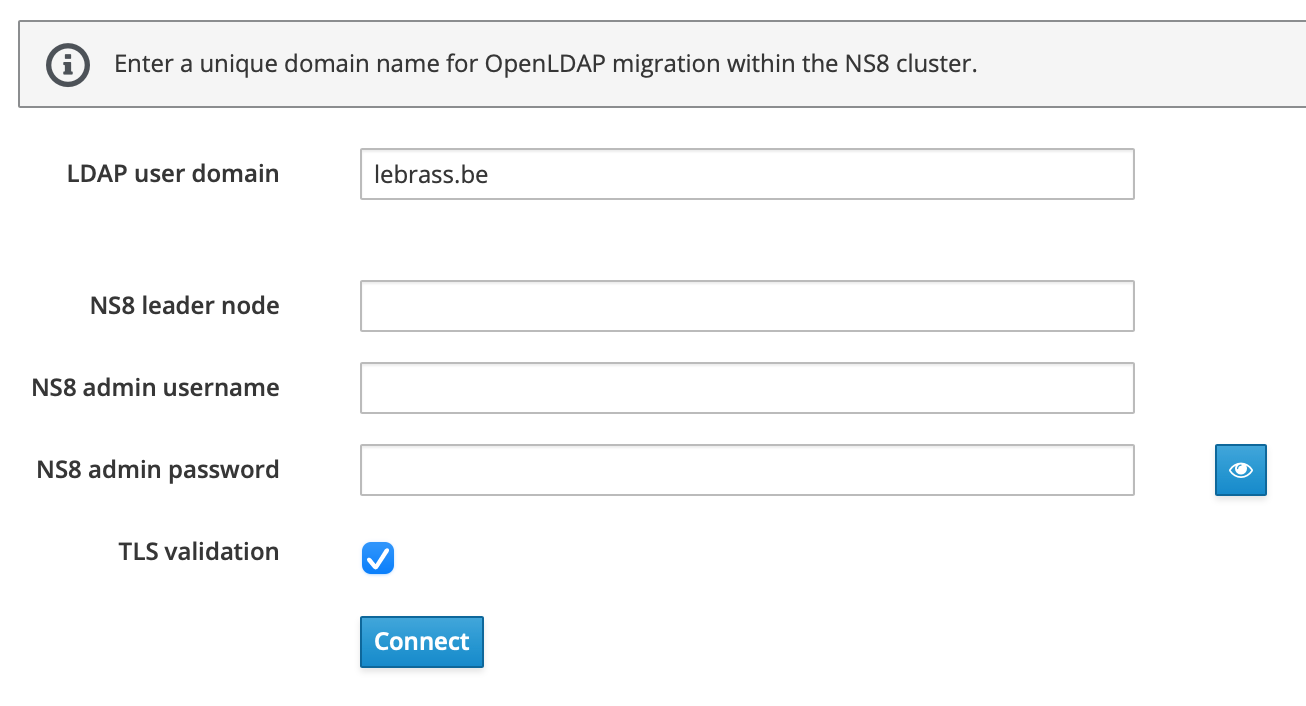Click the info circle icon in the banner
The width and height of the screenshot is (1306, 706).
coord(68,65)
